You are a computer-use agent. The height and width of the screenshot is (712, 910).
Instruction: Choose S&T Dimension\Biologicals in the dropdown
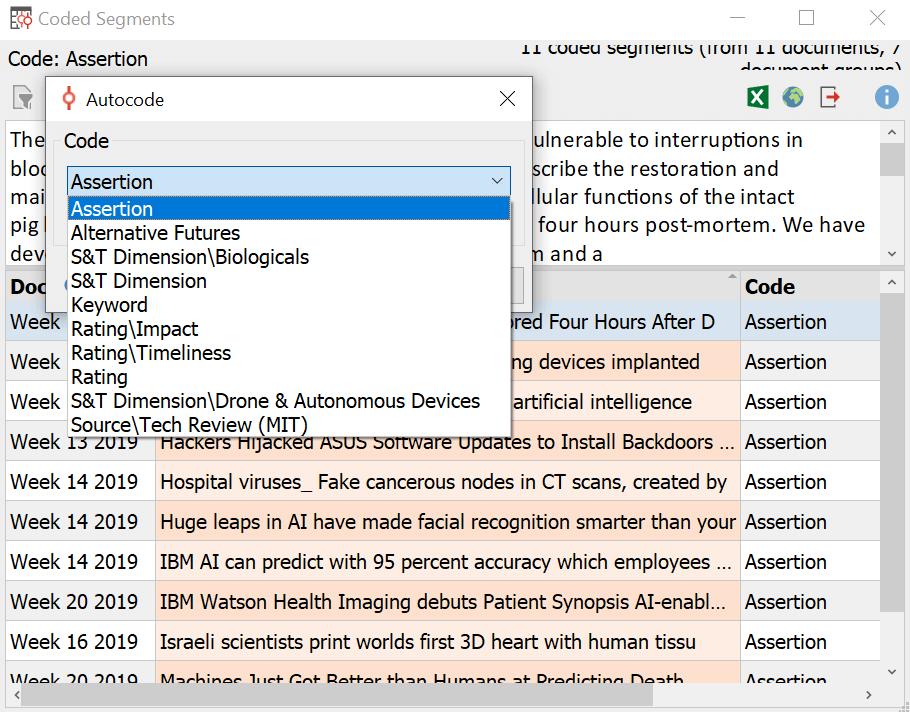[x=190, y=257]
